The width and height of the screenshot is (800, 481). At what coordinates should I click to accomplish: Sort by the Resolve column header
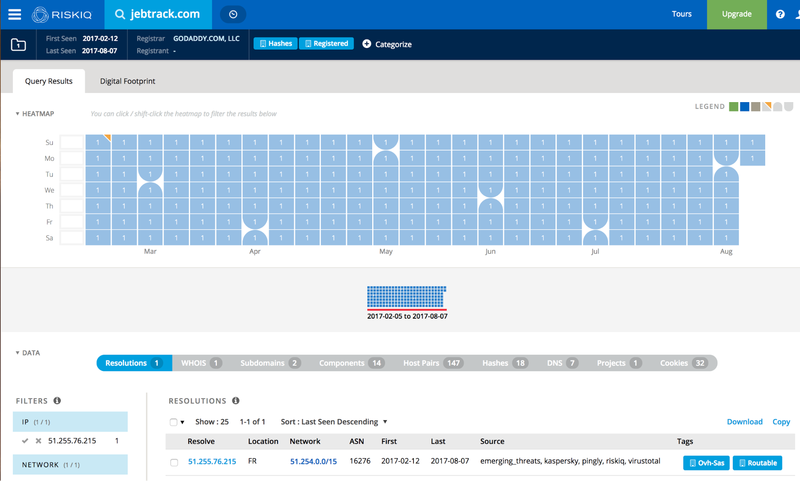point(201,441)
